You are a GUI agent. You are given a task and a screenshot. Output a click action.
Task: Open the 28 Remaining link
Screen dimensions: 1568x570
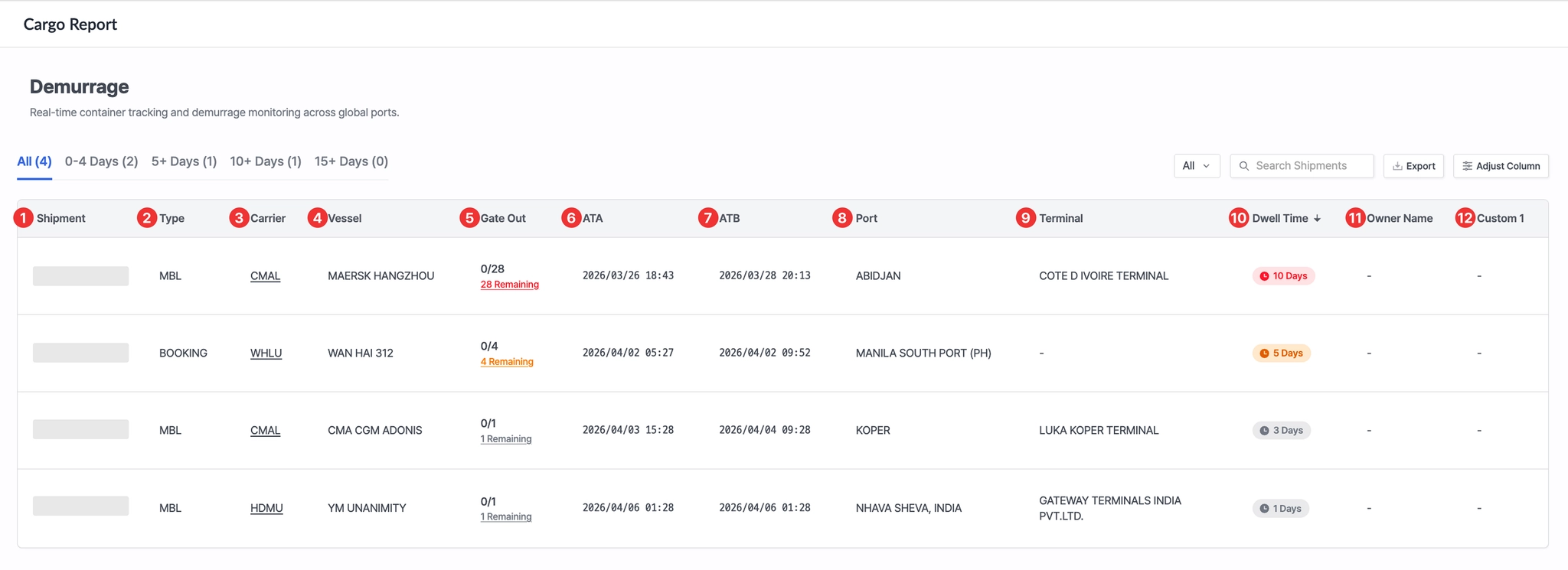point(509,285)
